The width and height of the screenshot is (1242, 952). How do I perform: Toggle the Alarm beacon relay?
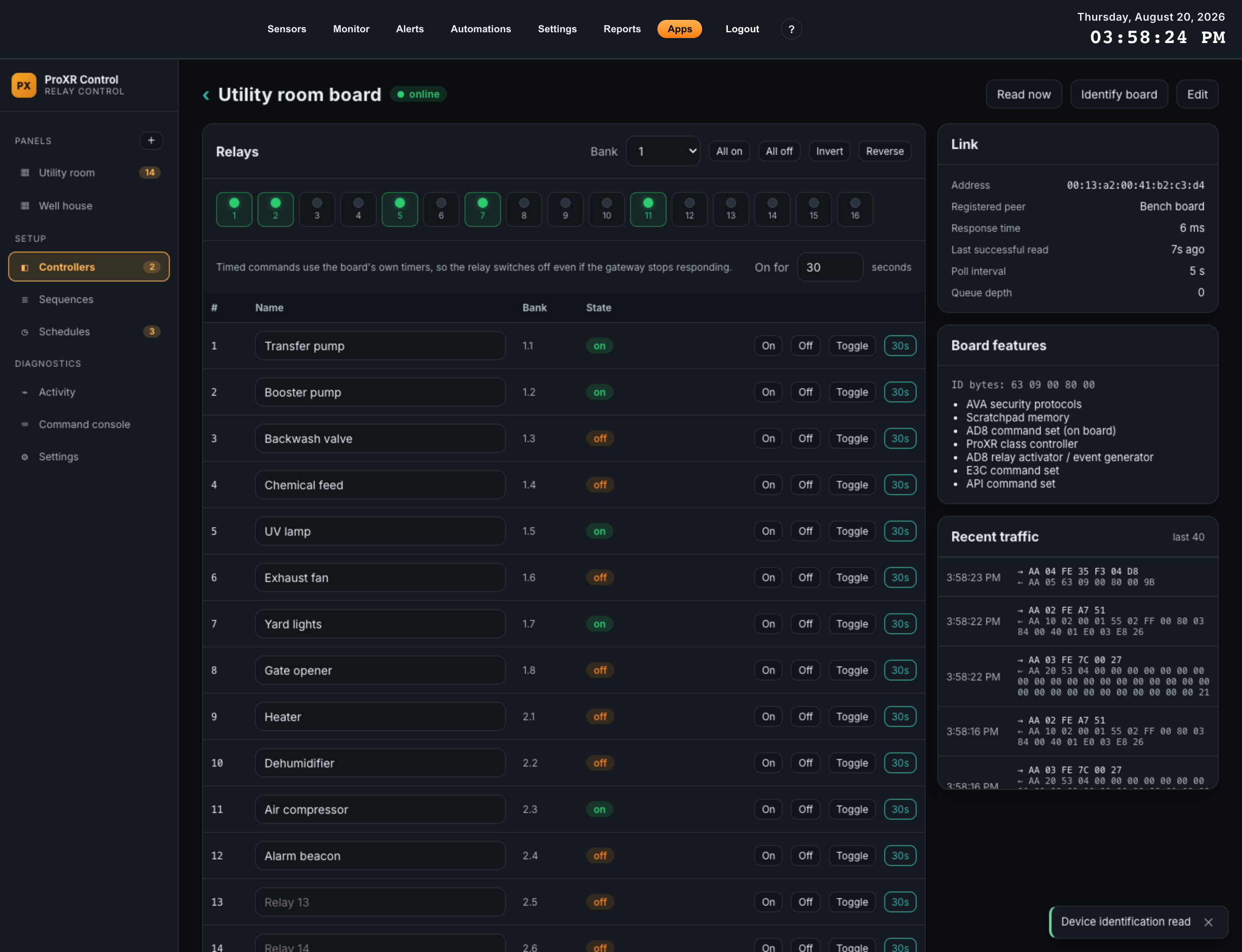click(852, 856)
